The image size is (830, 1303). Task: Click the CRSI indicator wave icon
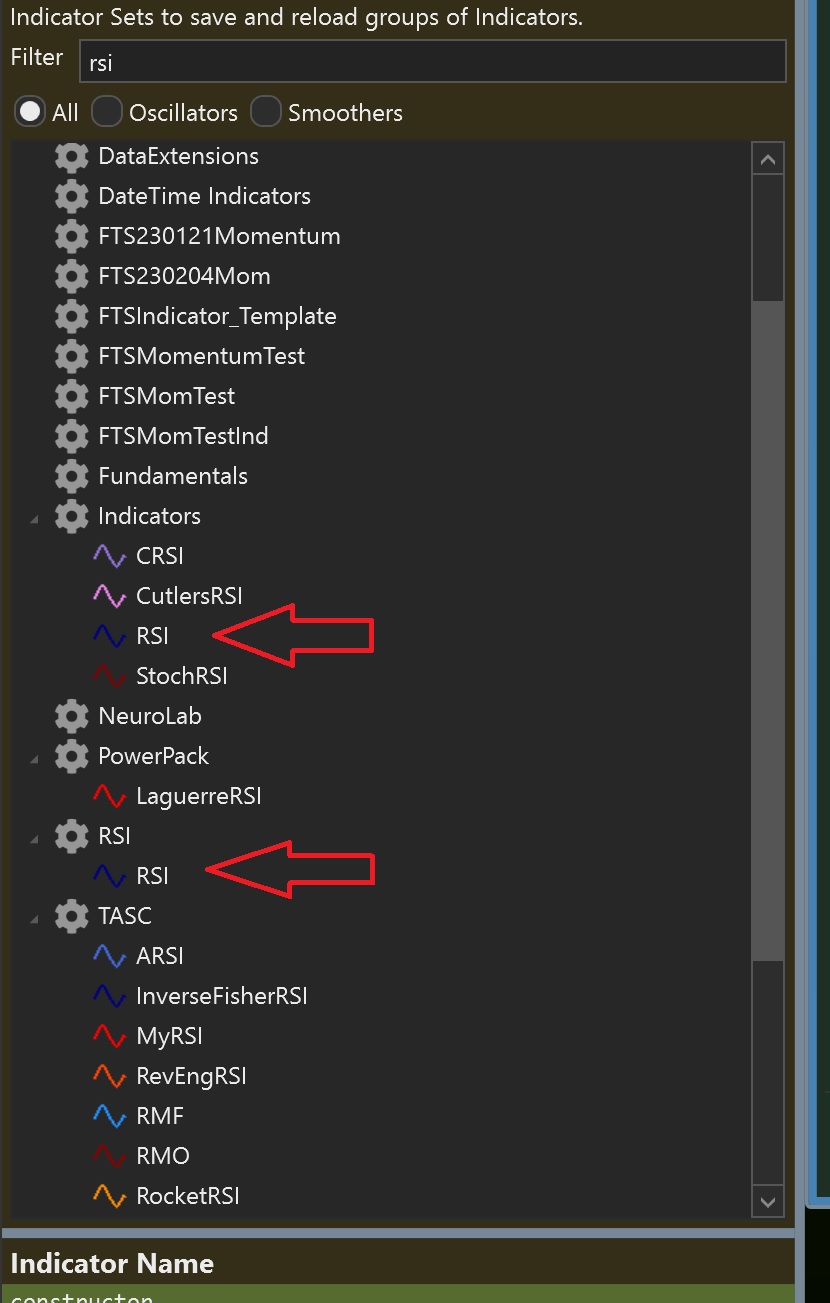[x=108, y=556]
